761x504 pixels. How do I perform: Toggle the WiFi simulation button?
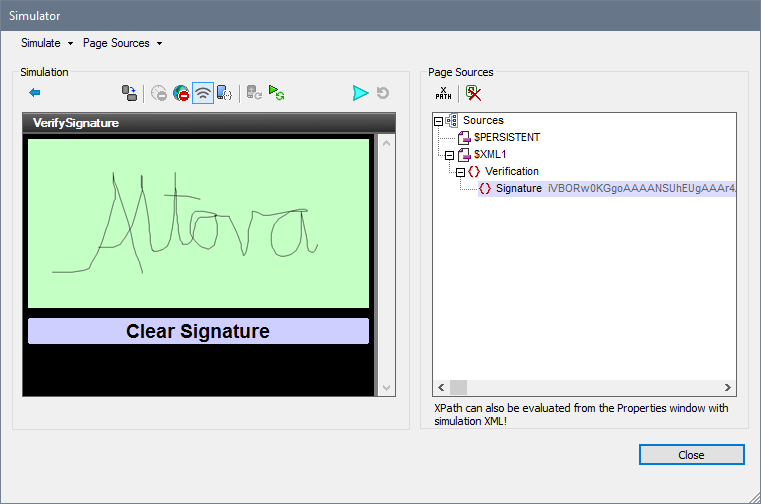pos(203,93)
